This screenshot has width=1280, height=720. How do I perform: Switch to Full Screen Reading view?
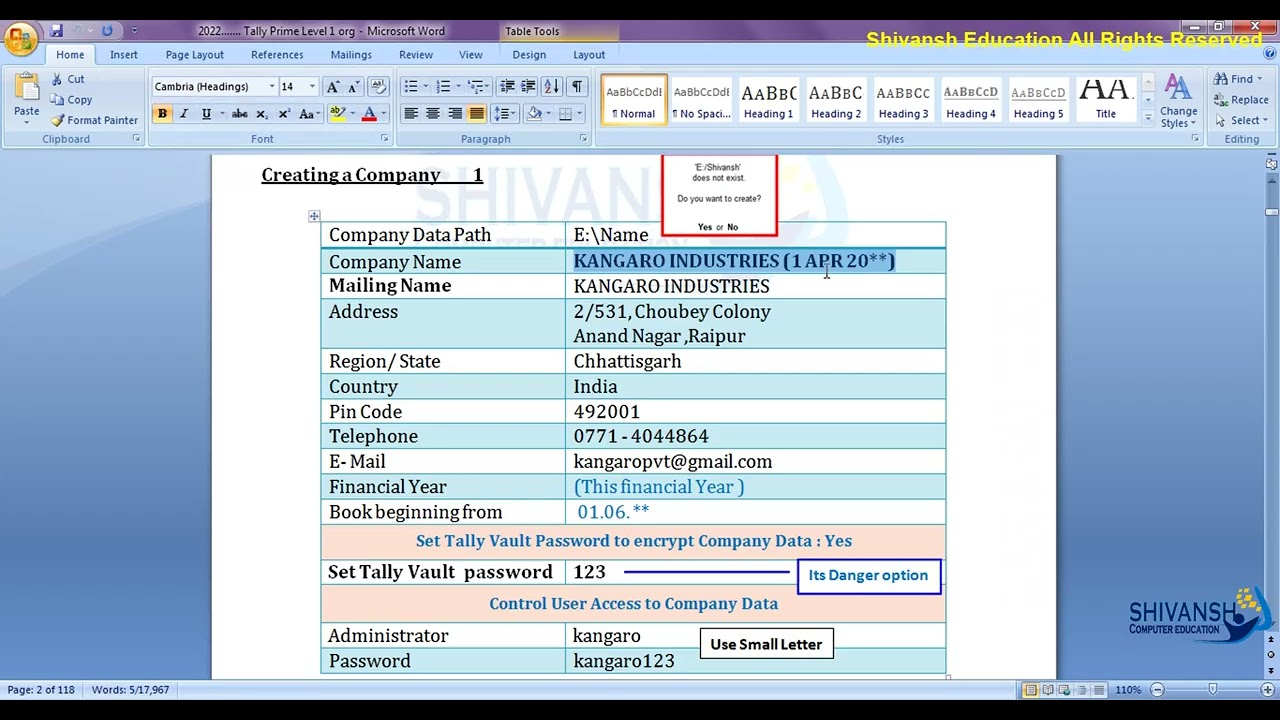pyautogui.click(x=1048, y=690)
